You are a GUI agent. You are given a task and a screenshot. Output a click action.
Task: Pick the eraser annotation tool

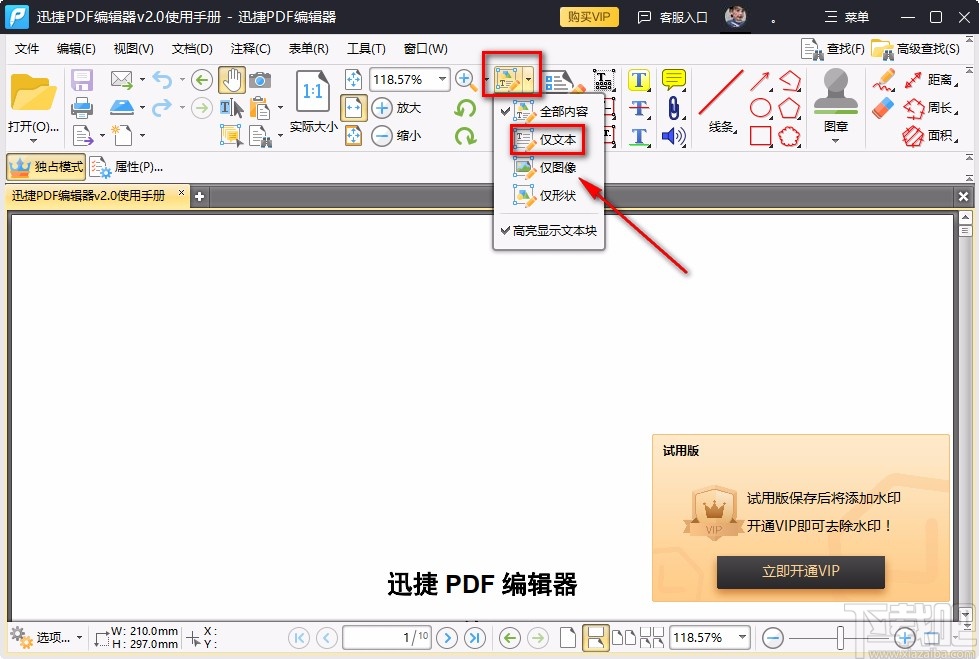pyautogui.click(x=883, y=105)
